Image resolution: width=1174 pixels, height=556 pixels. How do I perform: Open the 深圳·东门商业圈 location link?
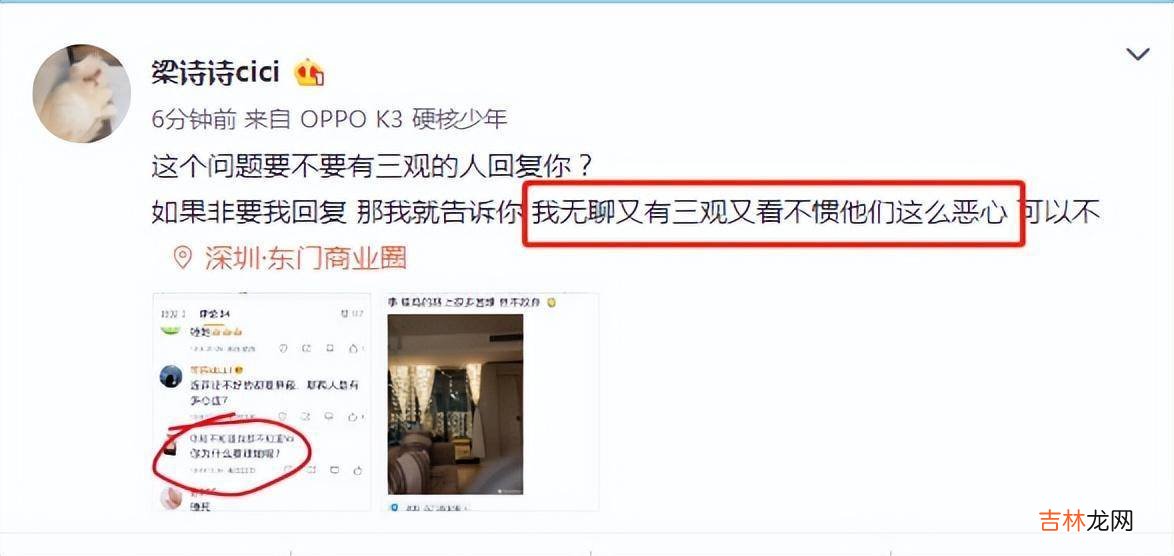[x=305, y=258]
